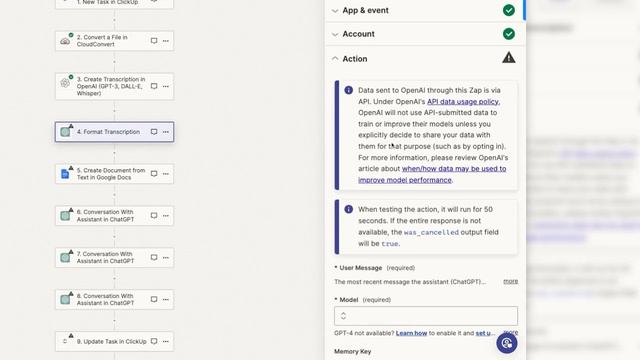This screenshot has height=360, width=640.
Task: Open when/how data may be used link
Action: [432, 174]
